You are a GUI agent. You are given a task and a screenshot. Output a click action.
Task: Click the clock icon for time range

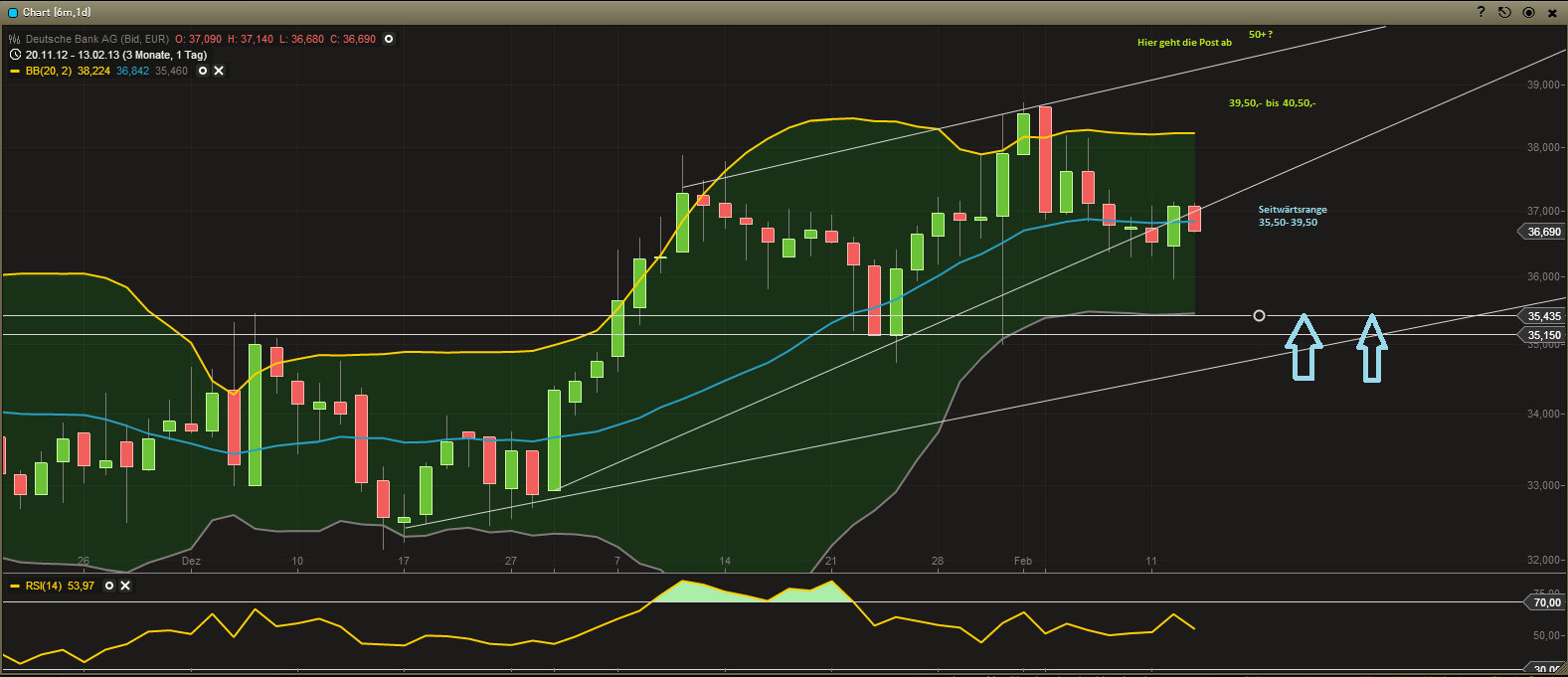[15, 55]
